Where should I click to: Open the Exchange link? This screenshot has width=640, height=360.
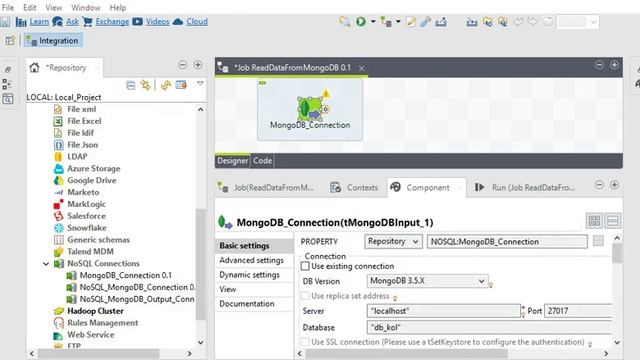tap(112, 22)
